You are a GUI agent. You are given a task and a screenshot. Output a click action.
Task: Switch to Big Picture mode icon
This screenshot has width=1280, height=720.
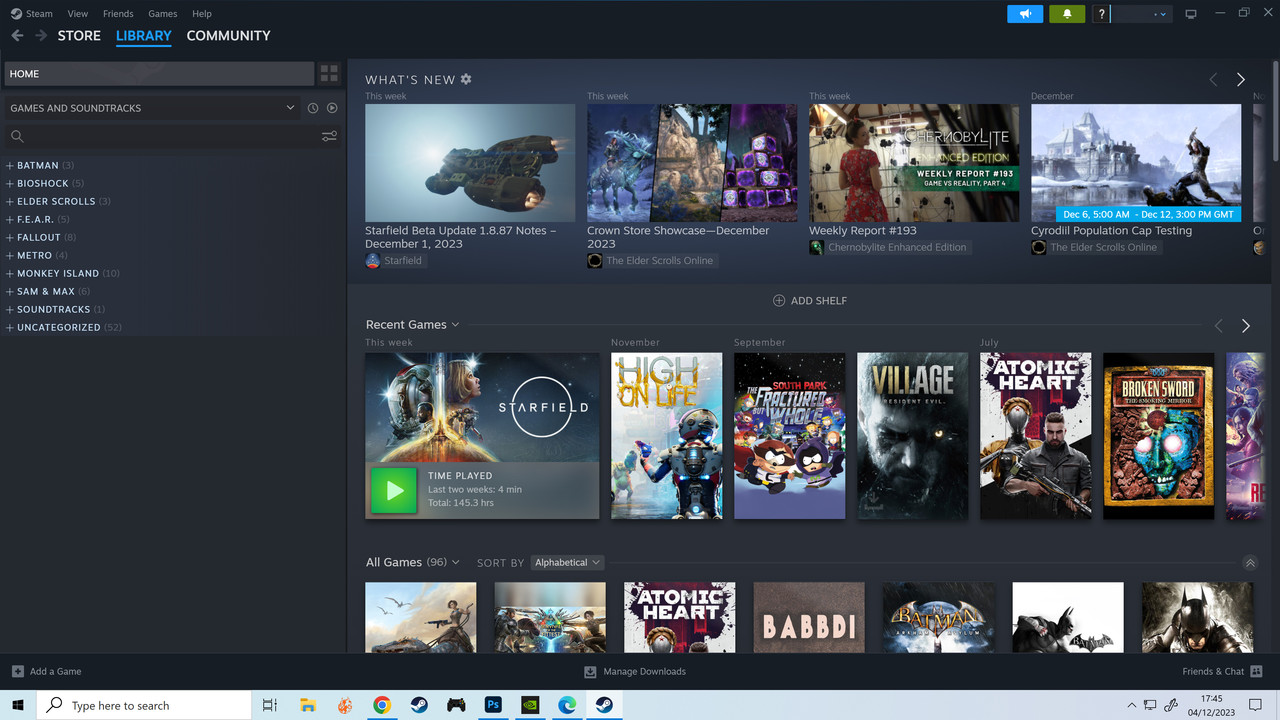1191,14
